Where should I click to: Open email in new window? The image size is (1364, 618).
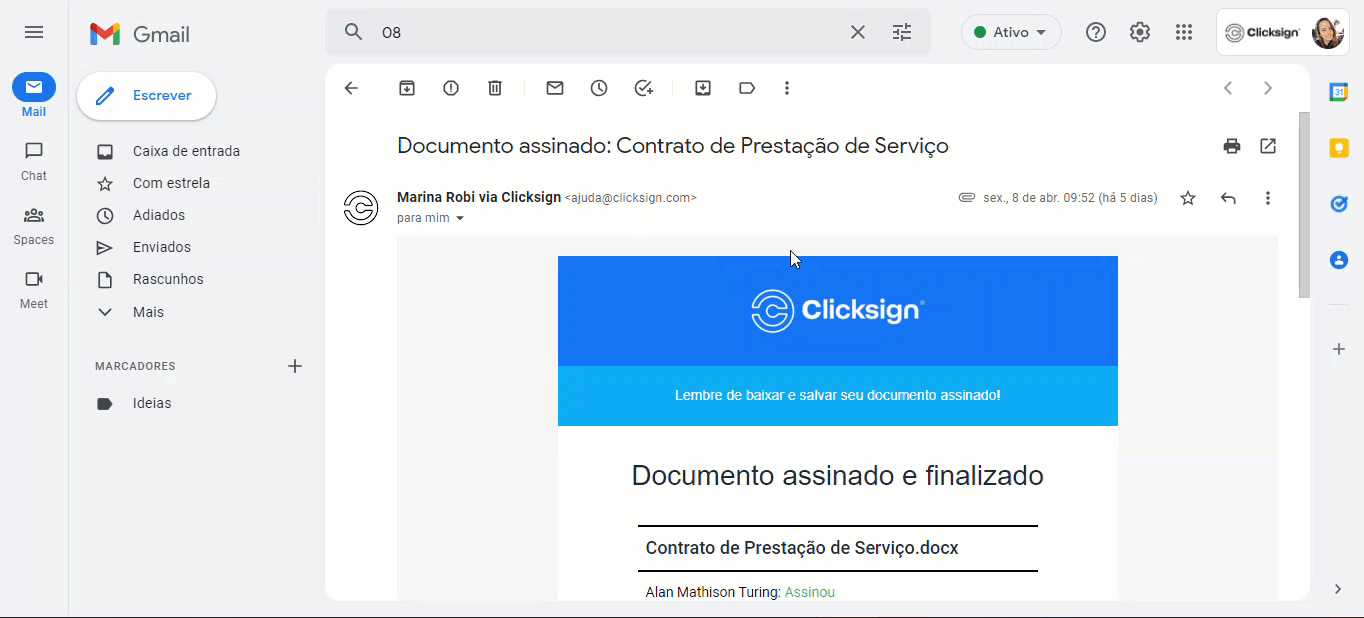pos(1268,146)
